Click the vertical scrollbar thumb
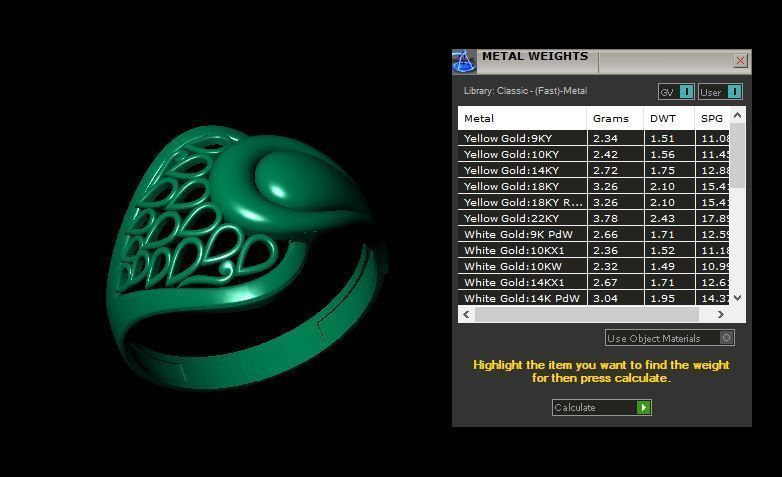Screen dimensions: 782x477 [x=738, y=156]
